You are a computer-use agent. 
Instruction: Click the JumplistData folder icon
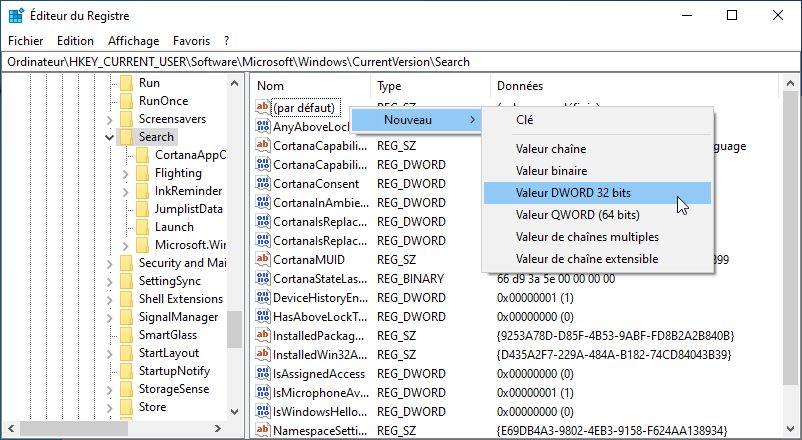point(143,209)
